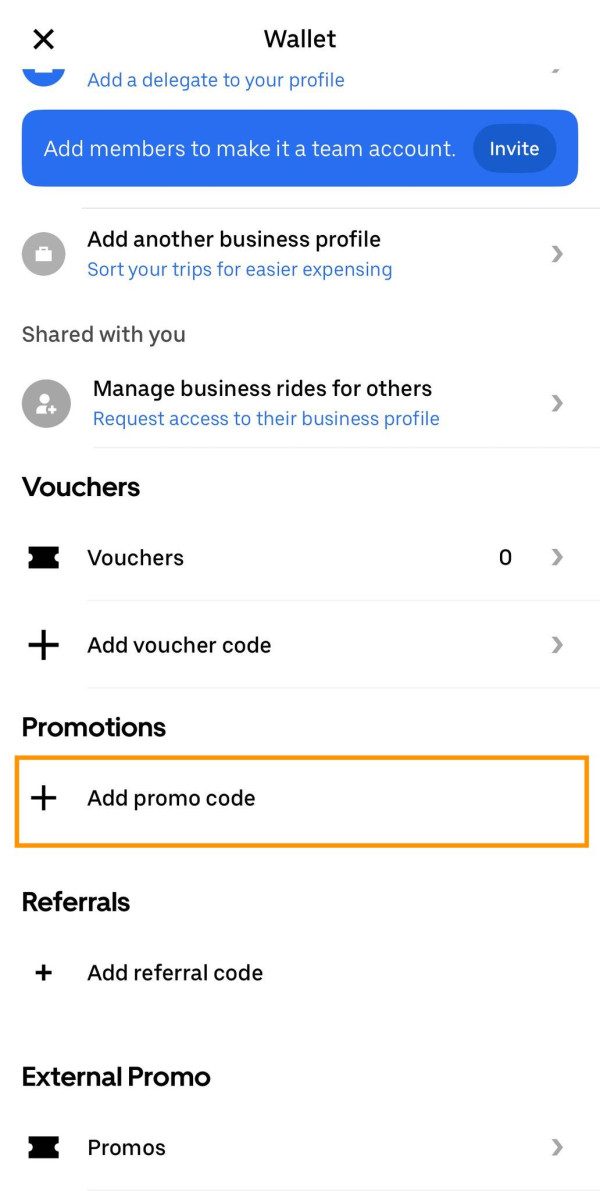Tap the Invite button on the team banner
The image size is (600, 1191).
point(514,148)
